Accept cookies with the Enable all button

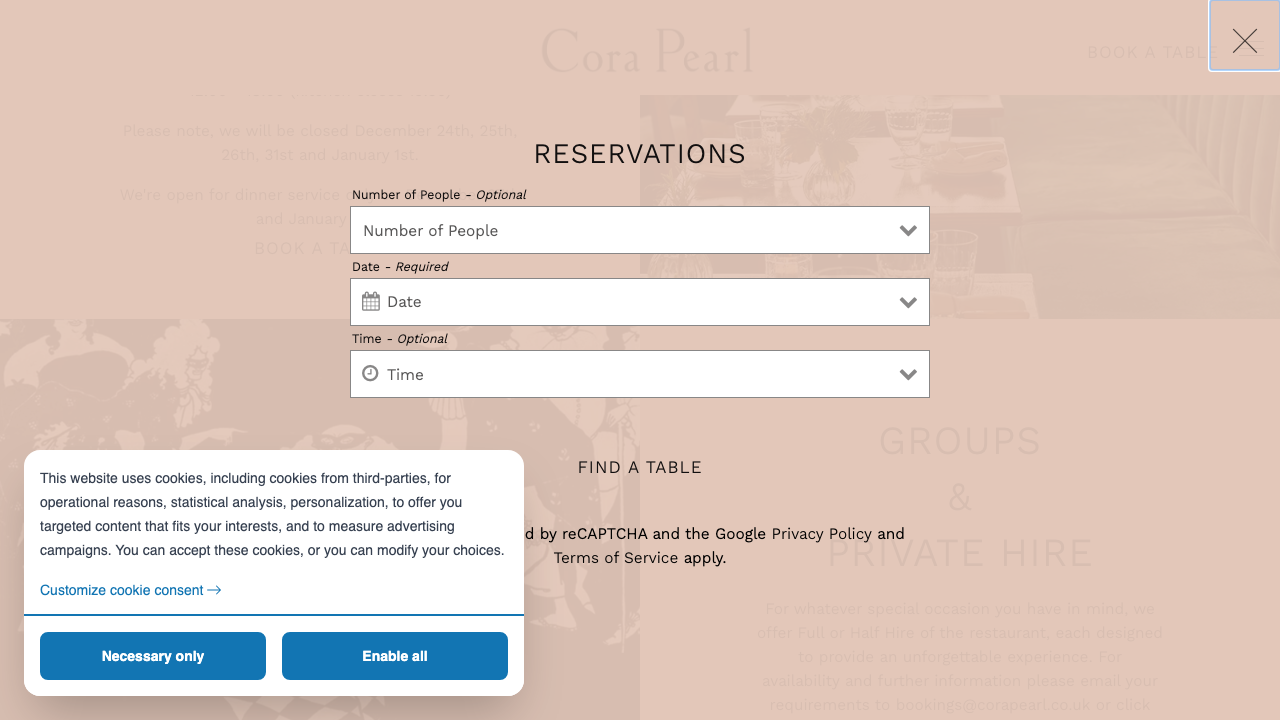394,655
